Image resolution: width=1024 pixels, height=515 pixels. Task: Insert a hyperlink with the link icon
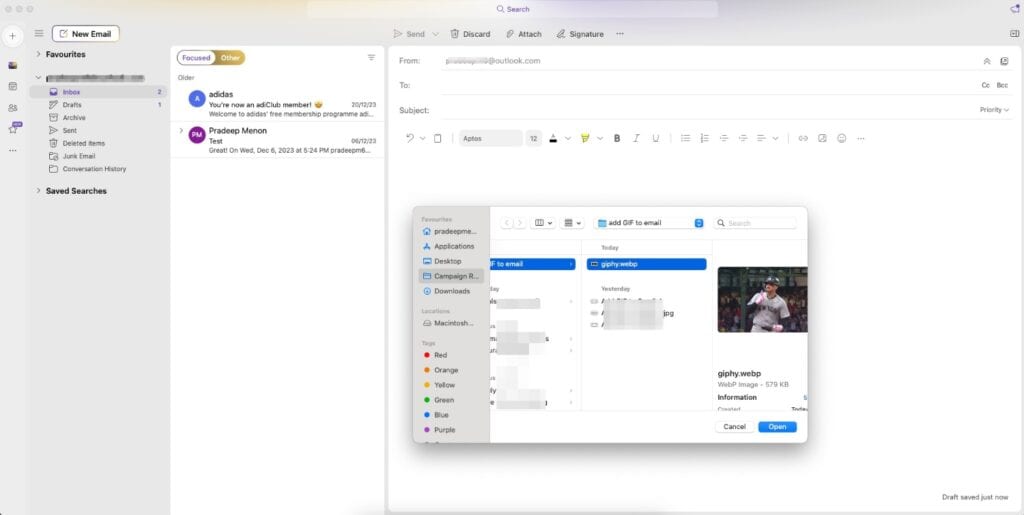click(803, 138)
